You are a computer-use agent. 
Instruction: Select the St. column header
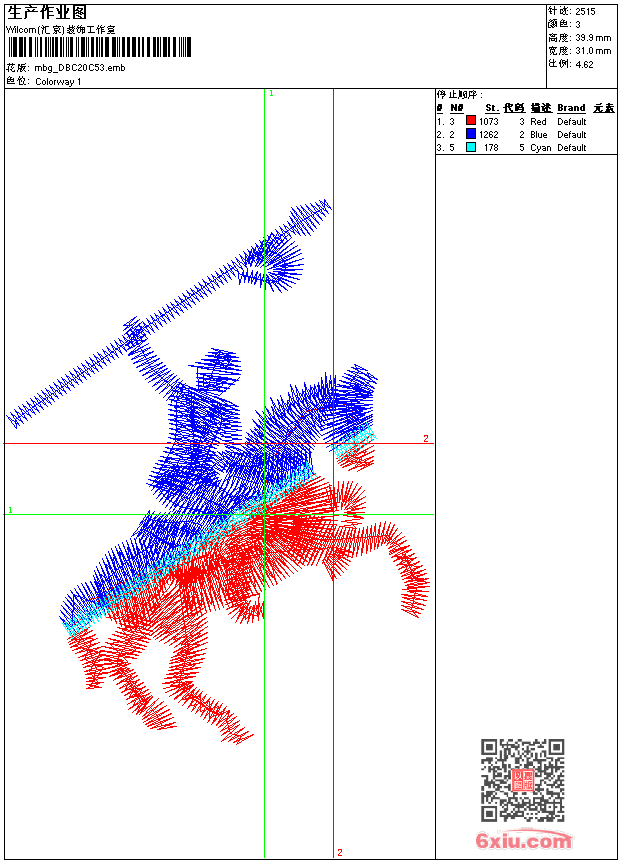492,108
